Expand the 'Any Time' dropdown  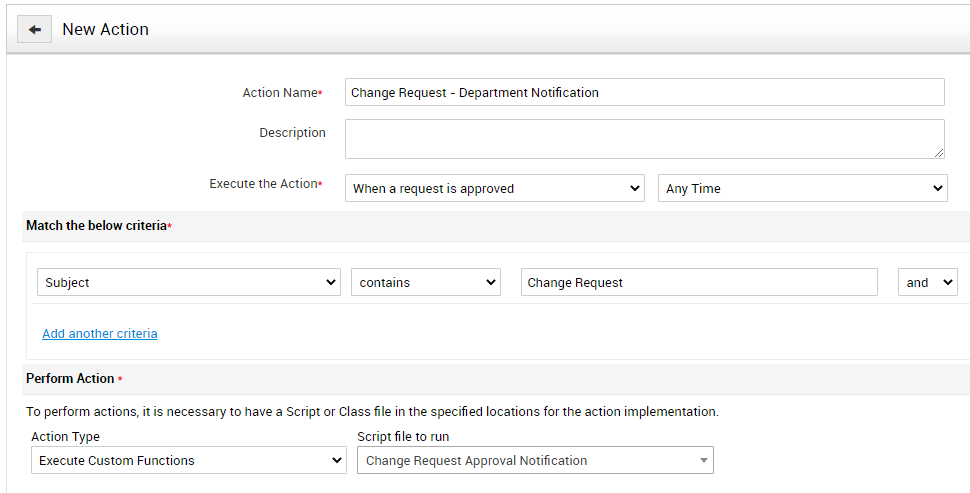pyautogui.click(x=802, y=188)
